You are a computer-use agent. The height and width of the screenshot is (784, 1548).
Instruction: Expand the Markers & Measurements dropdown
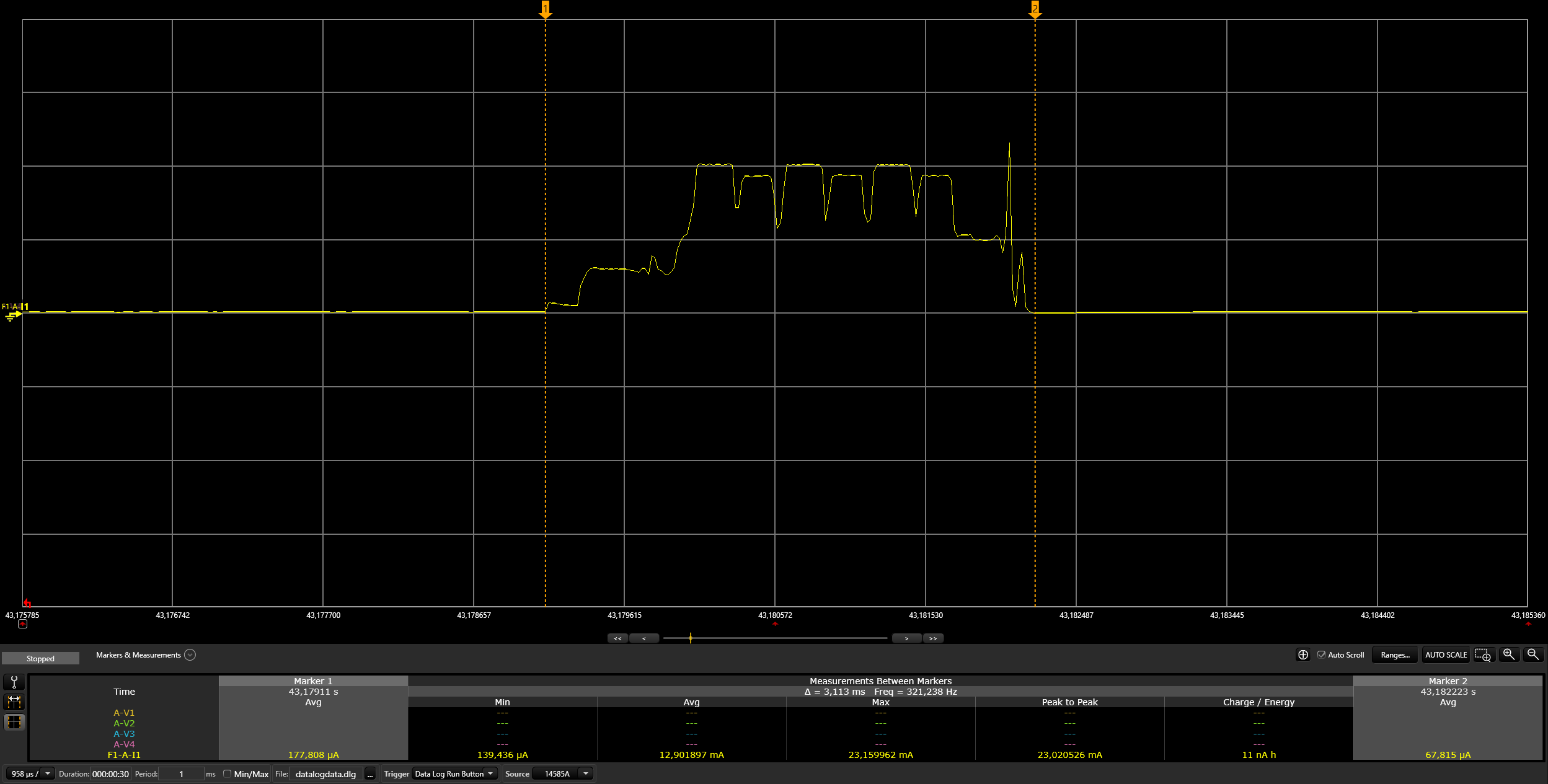tap(190, 654)
